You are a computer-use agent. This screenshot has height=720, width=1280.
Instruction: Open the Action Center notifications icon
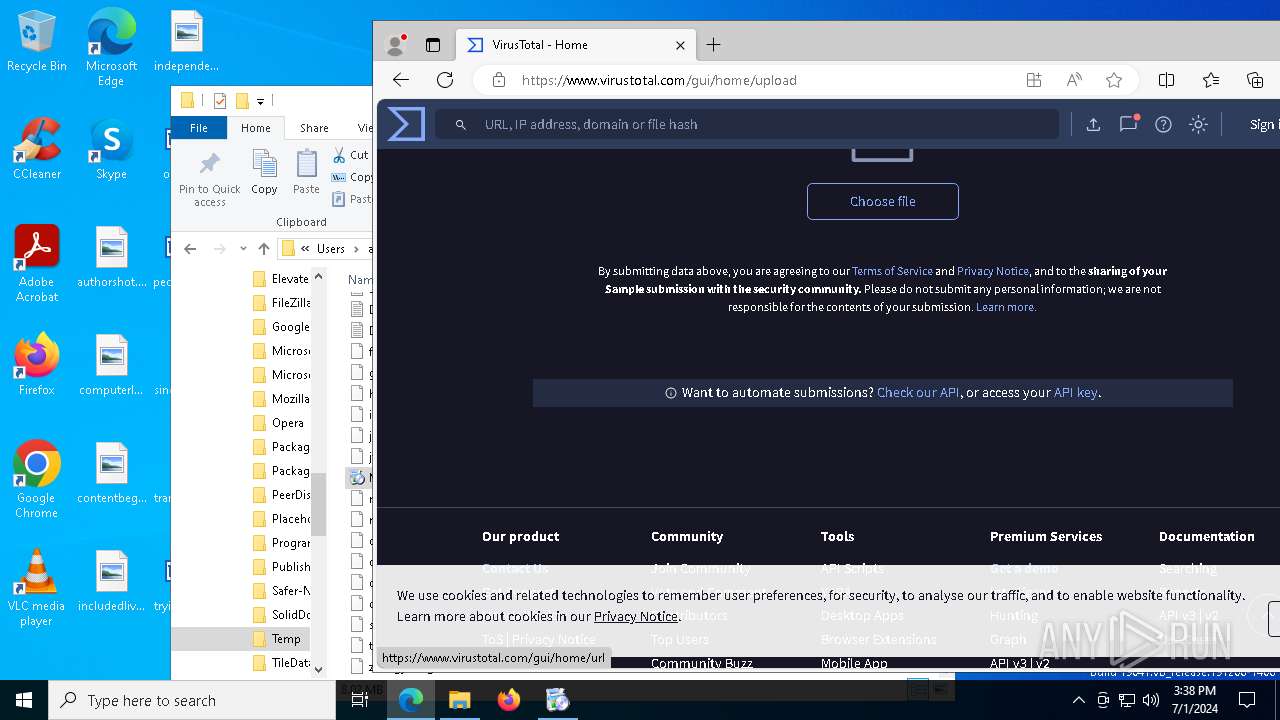coord(1247,700)
